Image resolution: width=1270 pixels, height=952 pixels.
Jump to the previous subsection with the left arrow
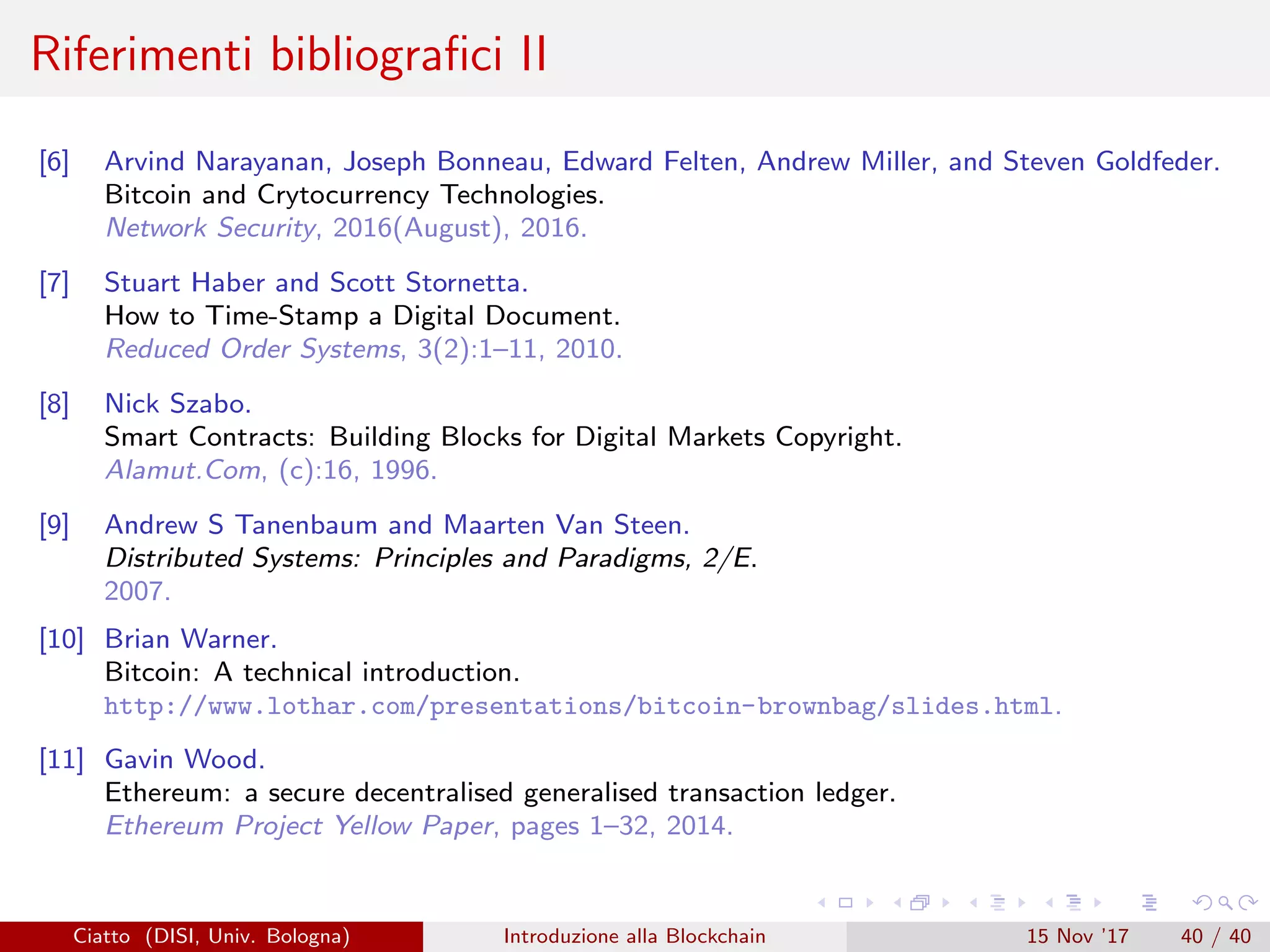pyautogui.click(x=973, y=903)
